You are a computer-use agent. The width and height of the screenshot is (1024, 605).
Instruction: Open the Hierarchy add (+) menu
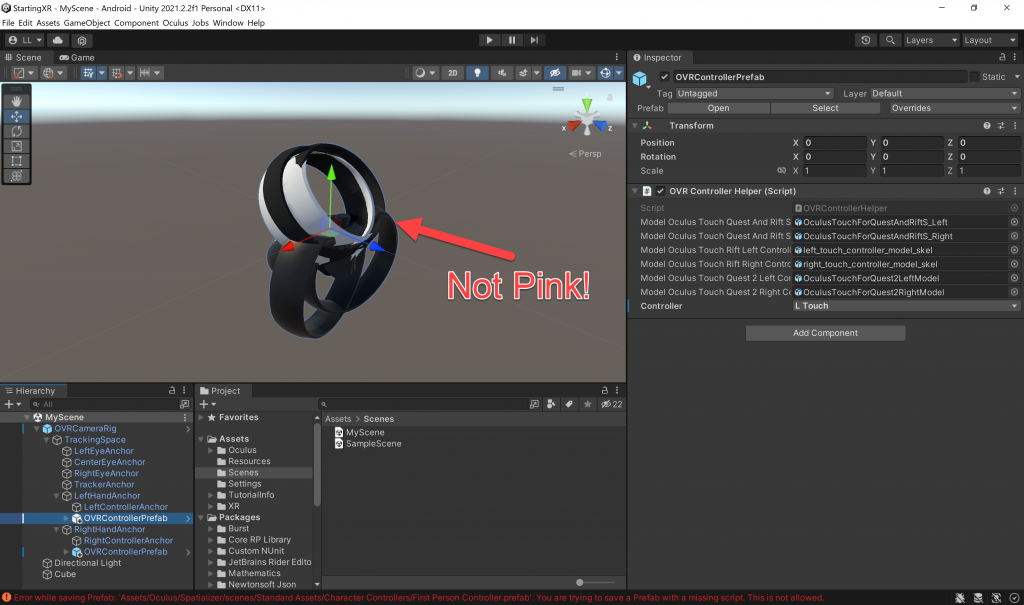pos(12,404)
